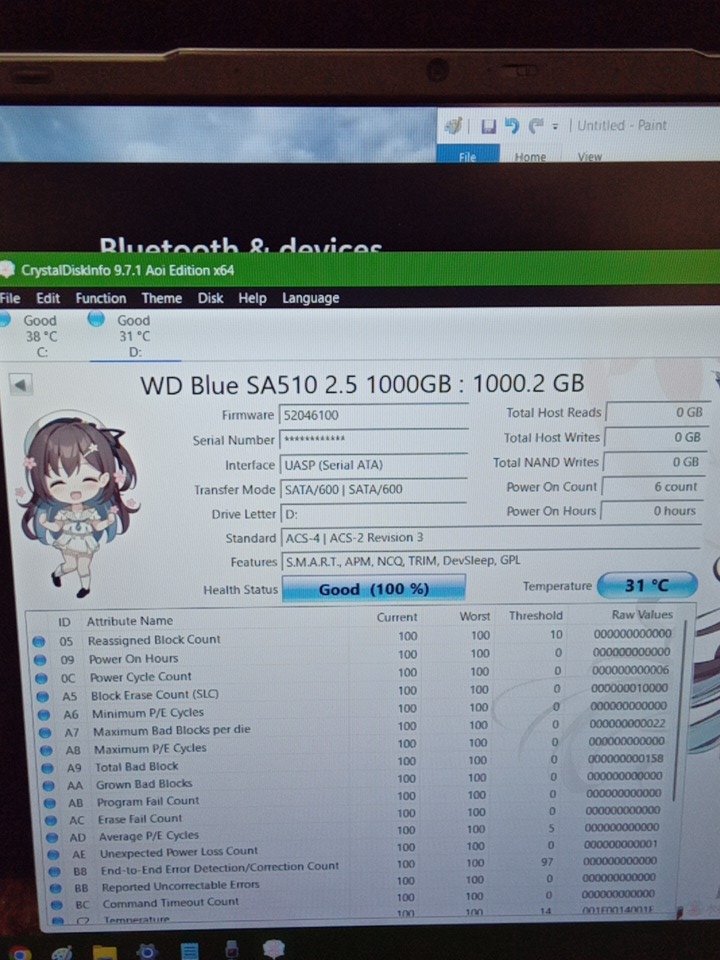This screenshot has height=960, width=720.
Task: Open the blue document icon on the taskbar
Action: coord(189,951)
